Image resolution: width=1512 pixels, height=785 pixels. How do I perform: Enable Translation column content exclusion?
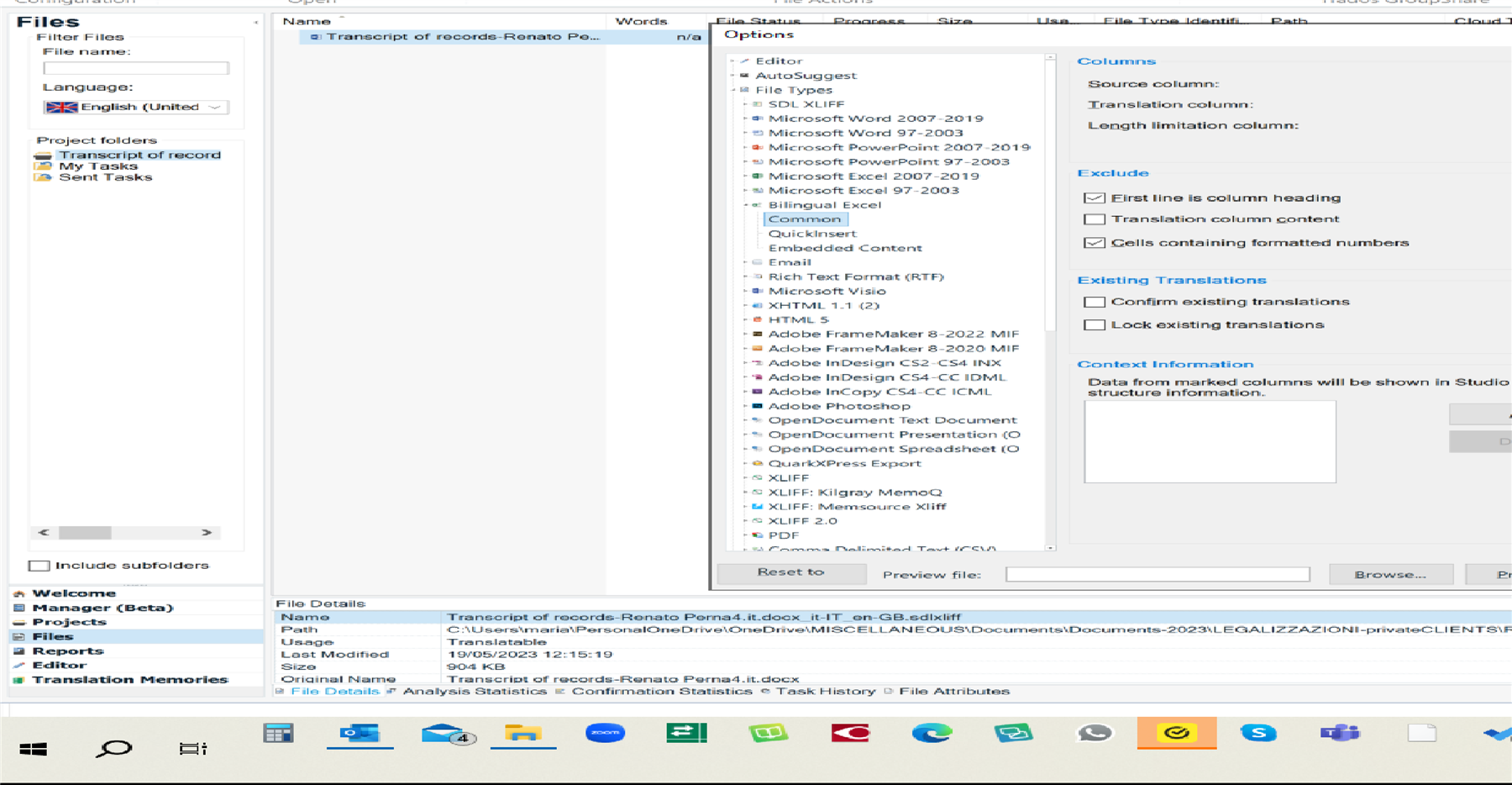[x=1094, y=219]
